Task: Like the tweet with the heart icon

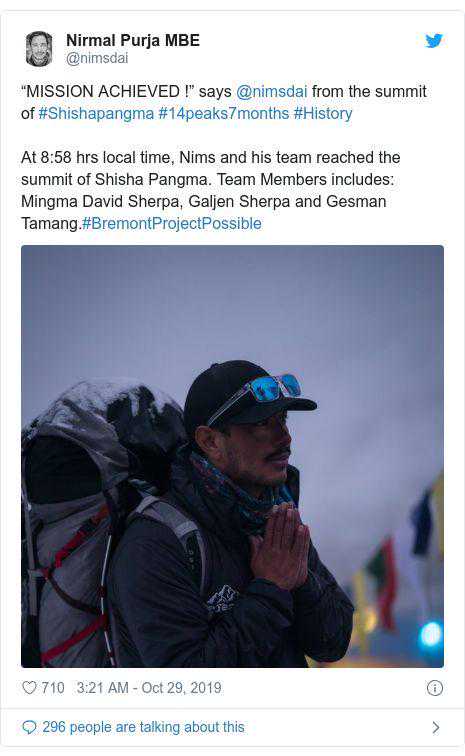Action: (29, 688)
